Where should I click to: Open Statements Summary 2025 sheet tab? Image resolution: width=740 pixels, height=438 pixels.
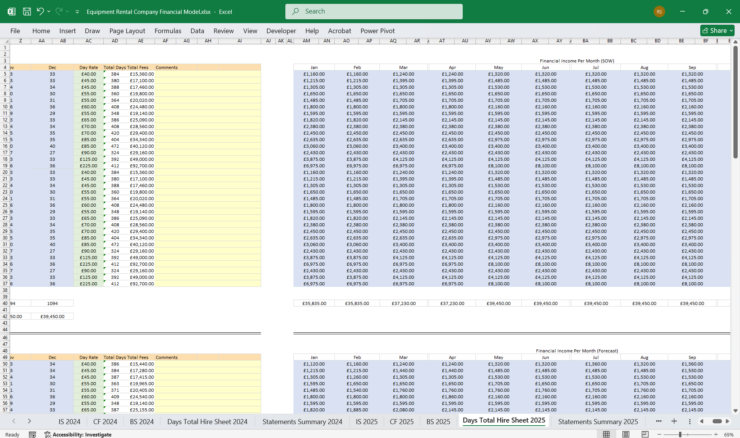coord(598,421)
